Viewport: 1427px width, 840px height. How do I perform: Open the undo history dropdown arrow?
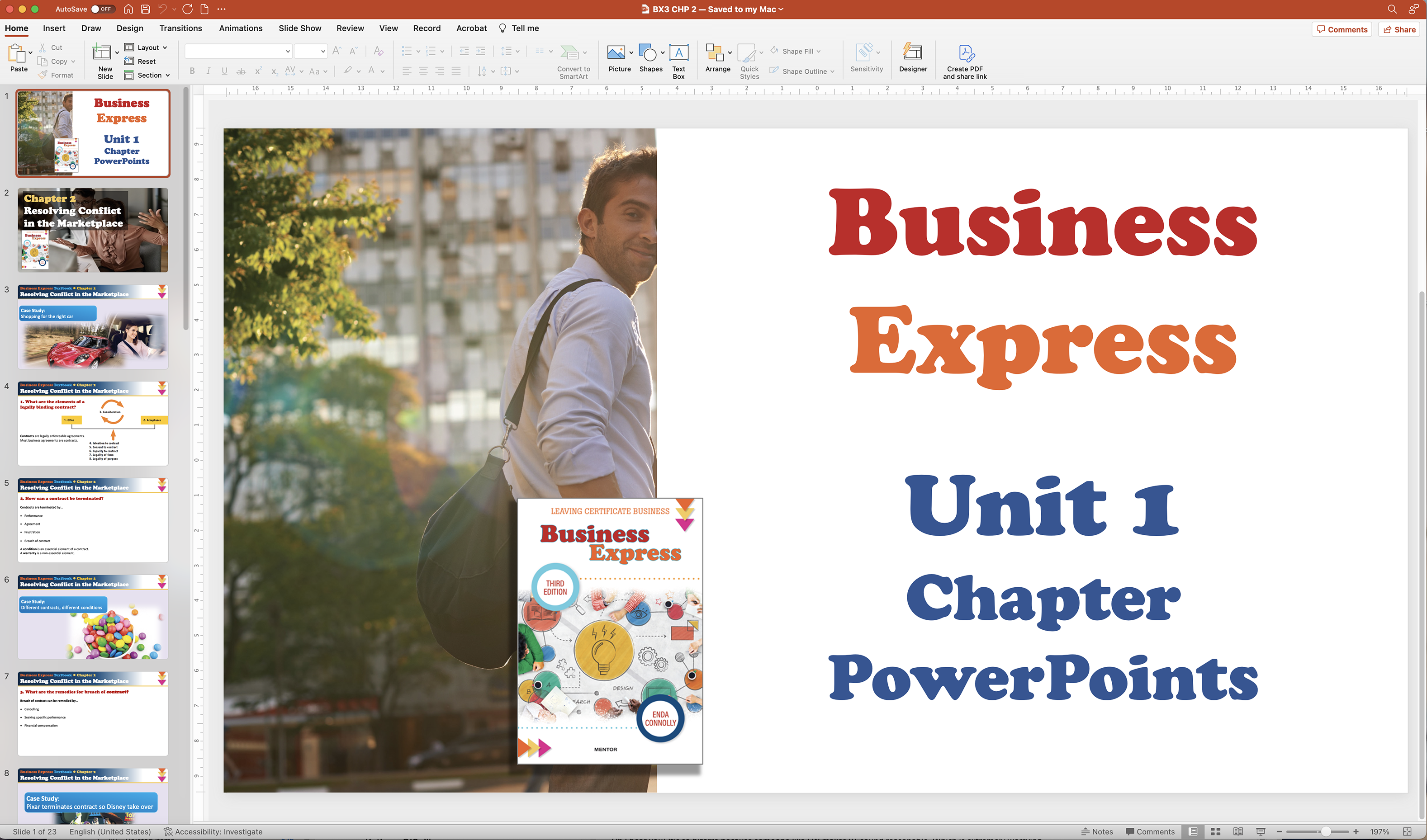pyautogui.click(x=174, y=9)
